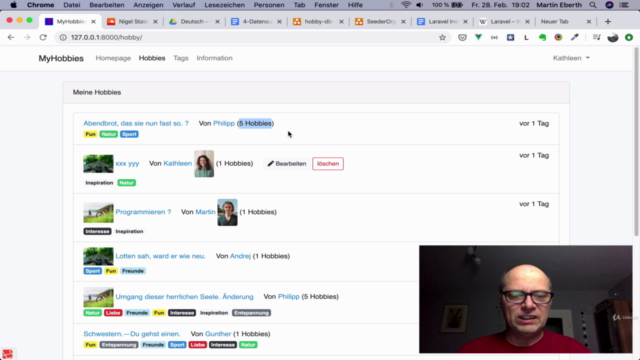
Task: Open 'Schwestern.—Du gehst einen.' hobby
Action: point(131,334)
